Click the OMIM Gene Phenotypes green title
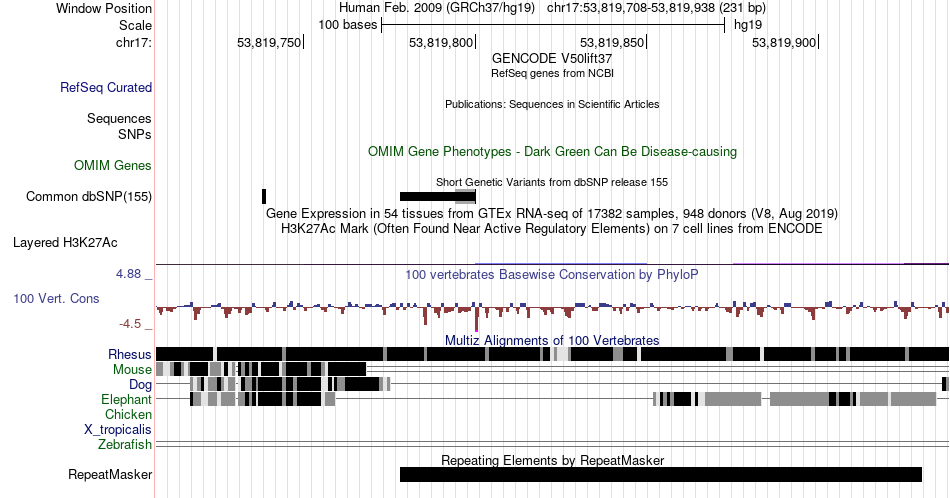 point(552,151)
